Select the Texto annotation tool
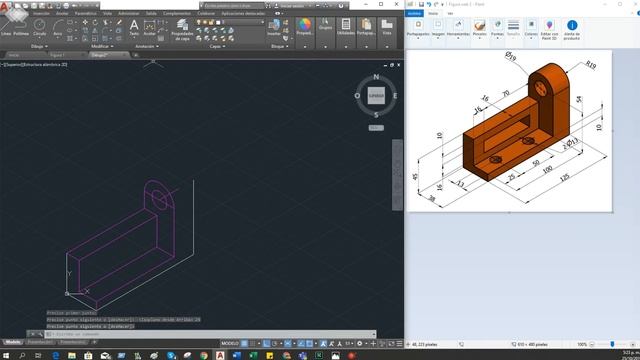This screenshot has height=360, width=640. 134,28
